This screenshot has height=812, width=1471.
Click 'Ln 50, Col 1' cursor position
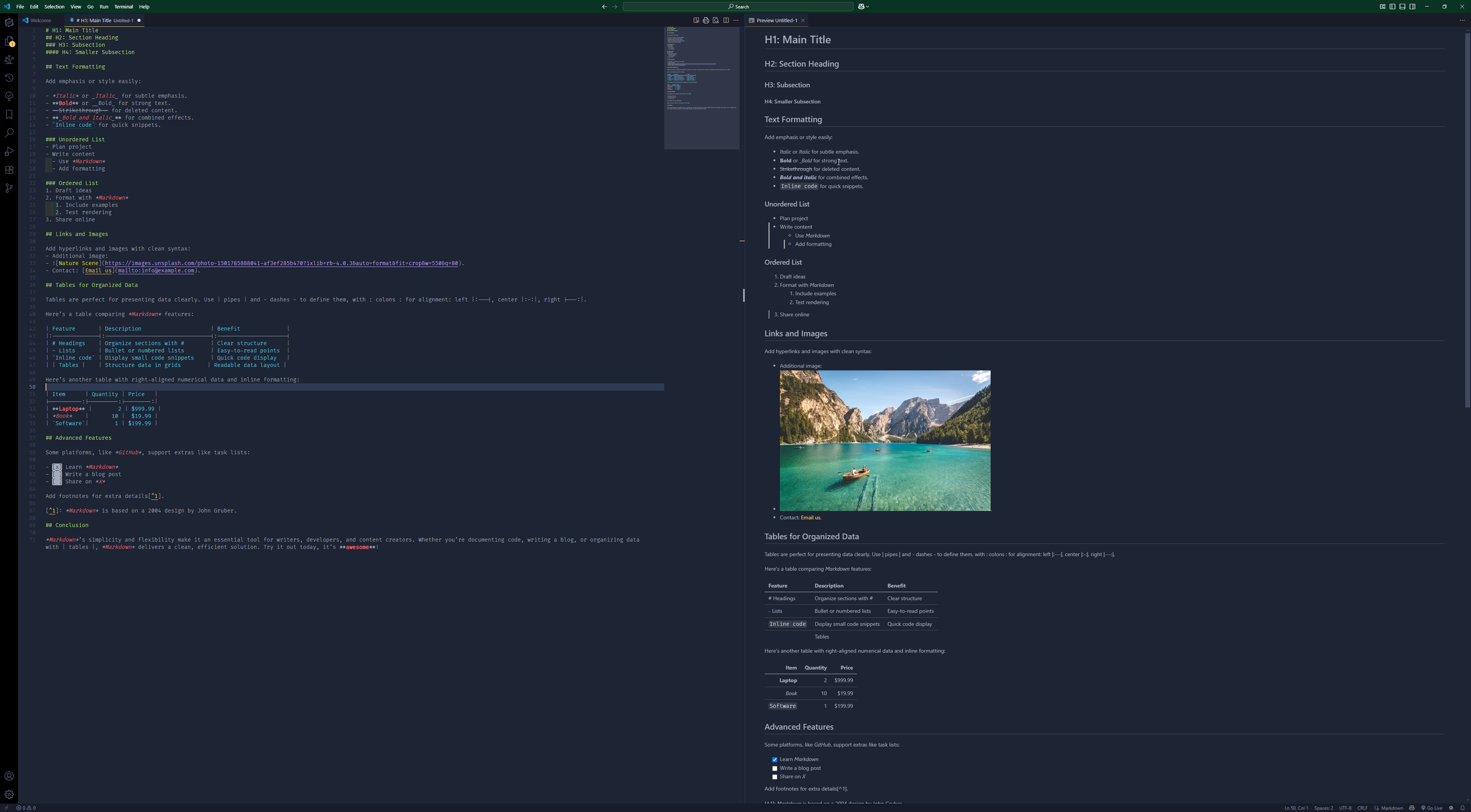coord(1296,808)
